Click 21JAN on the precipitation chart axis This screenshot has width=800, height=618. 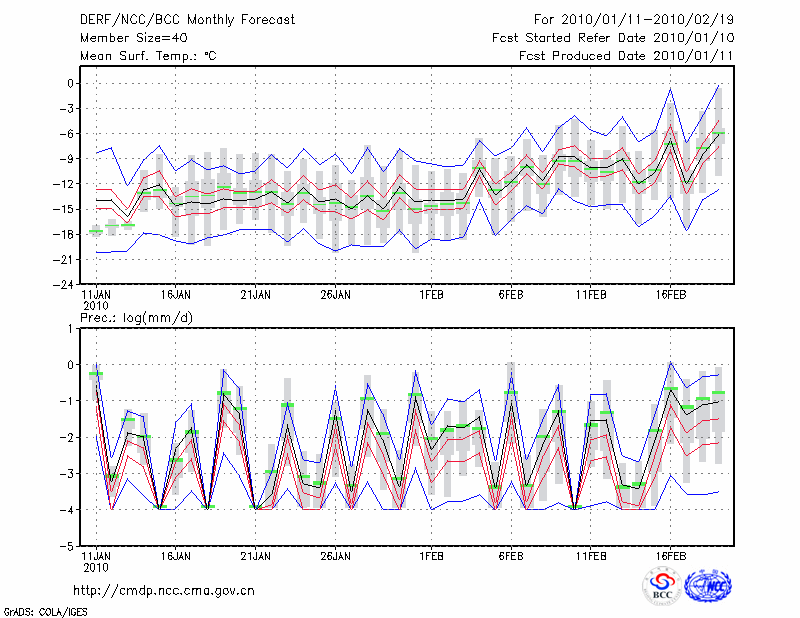click(255, 553)
